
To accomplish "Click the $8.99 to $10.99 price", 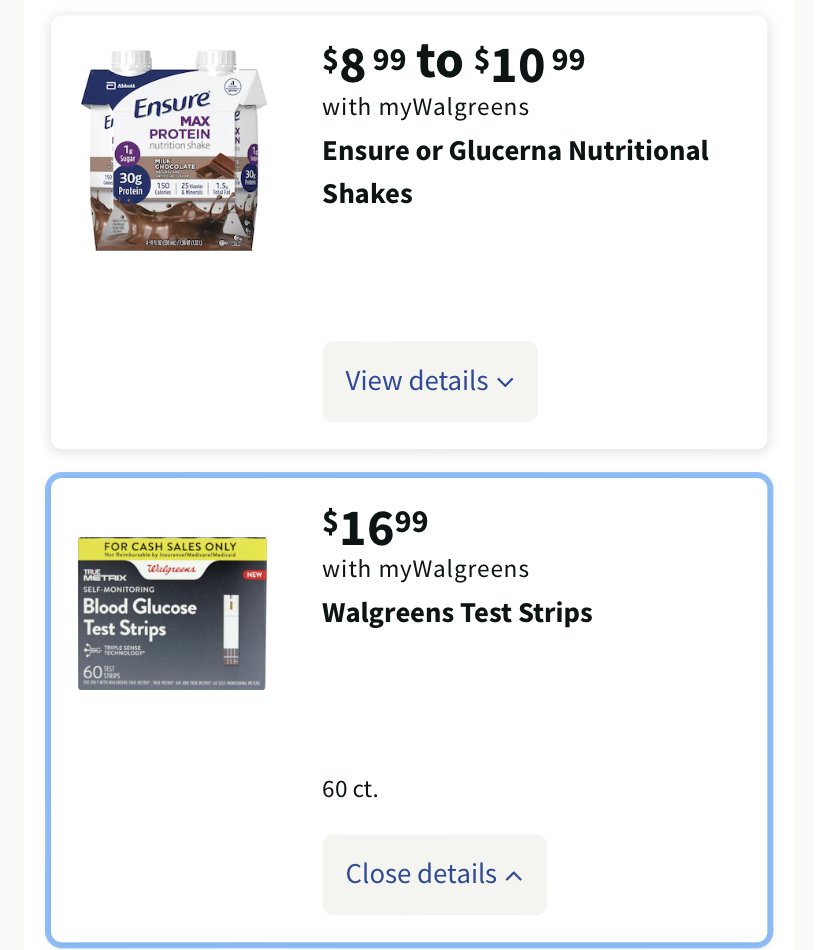I will click(454, 62).
